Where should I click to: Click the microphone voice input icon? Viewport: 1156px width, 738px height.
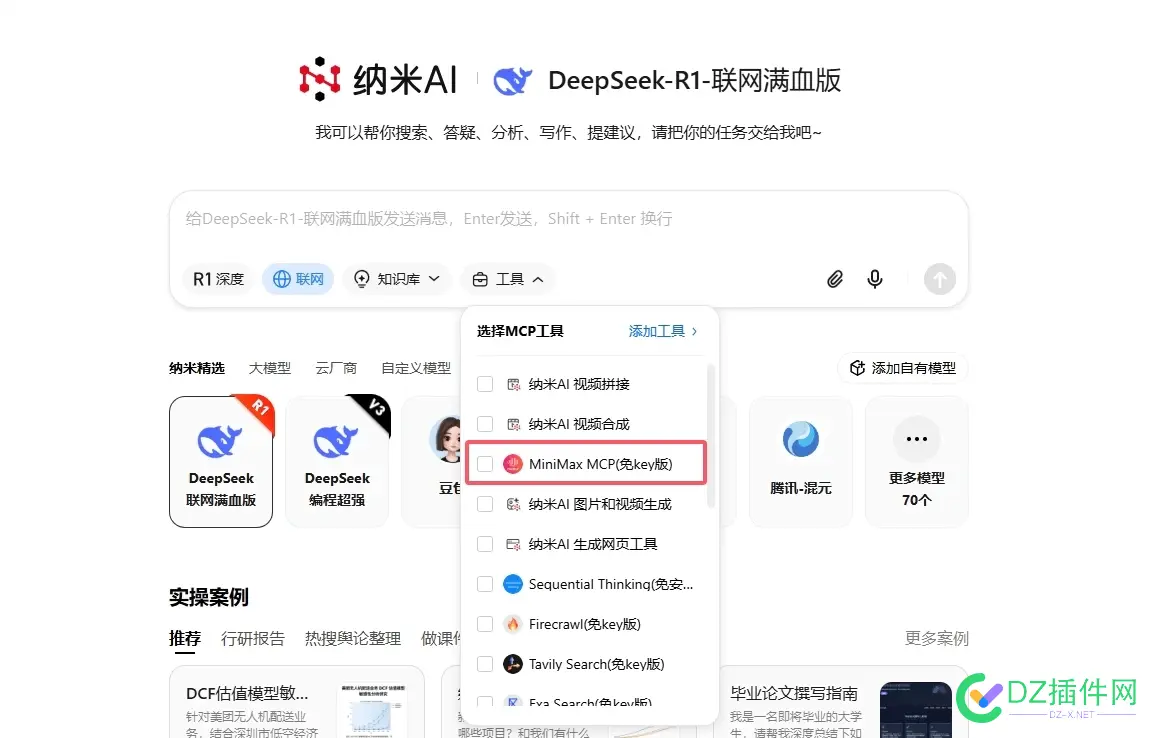[x=875, y=279]
